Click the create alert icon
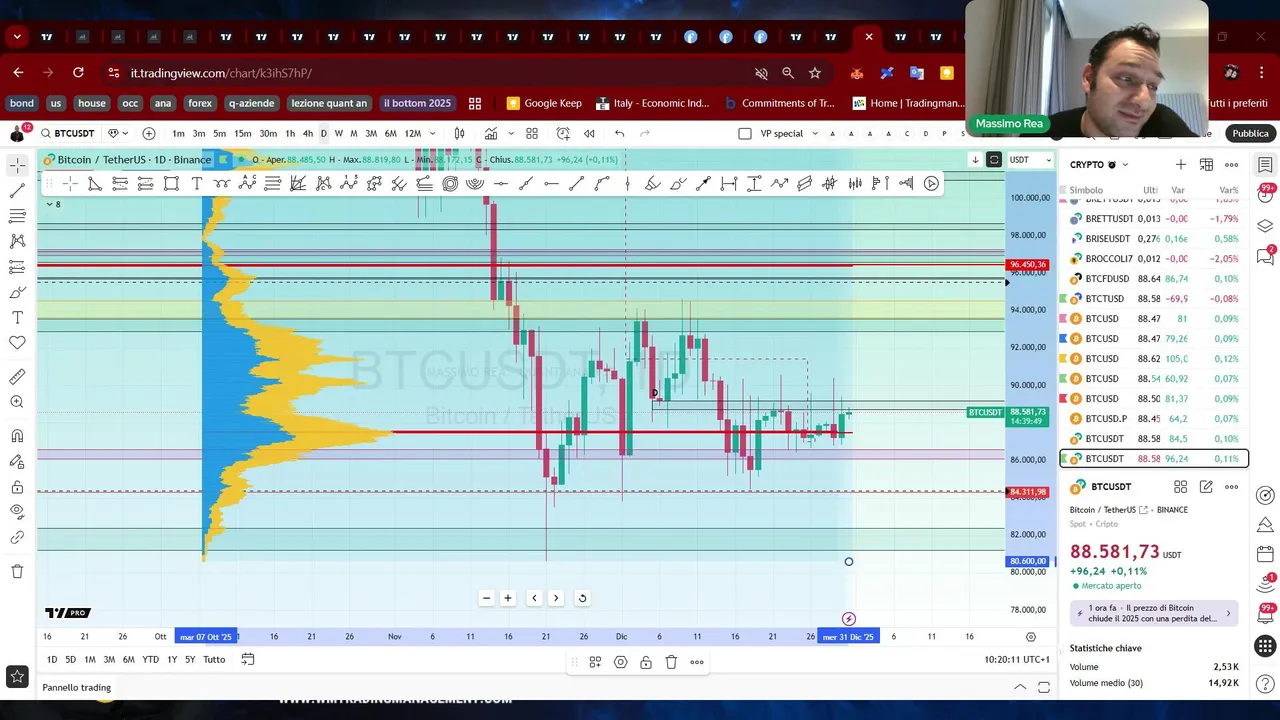Screen dimensions: 1280x720 (563, 134)
